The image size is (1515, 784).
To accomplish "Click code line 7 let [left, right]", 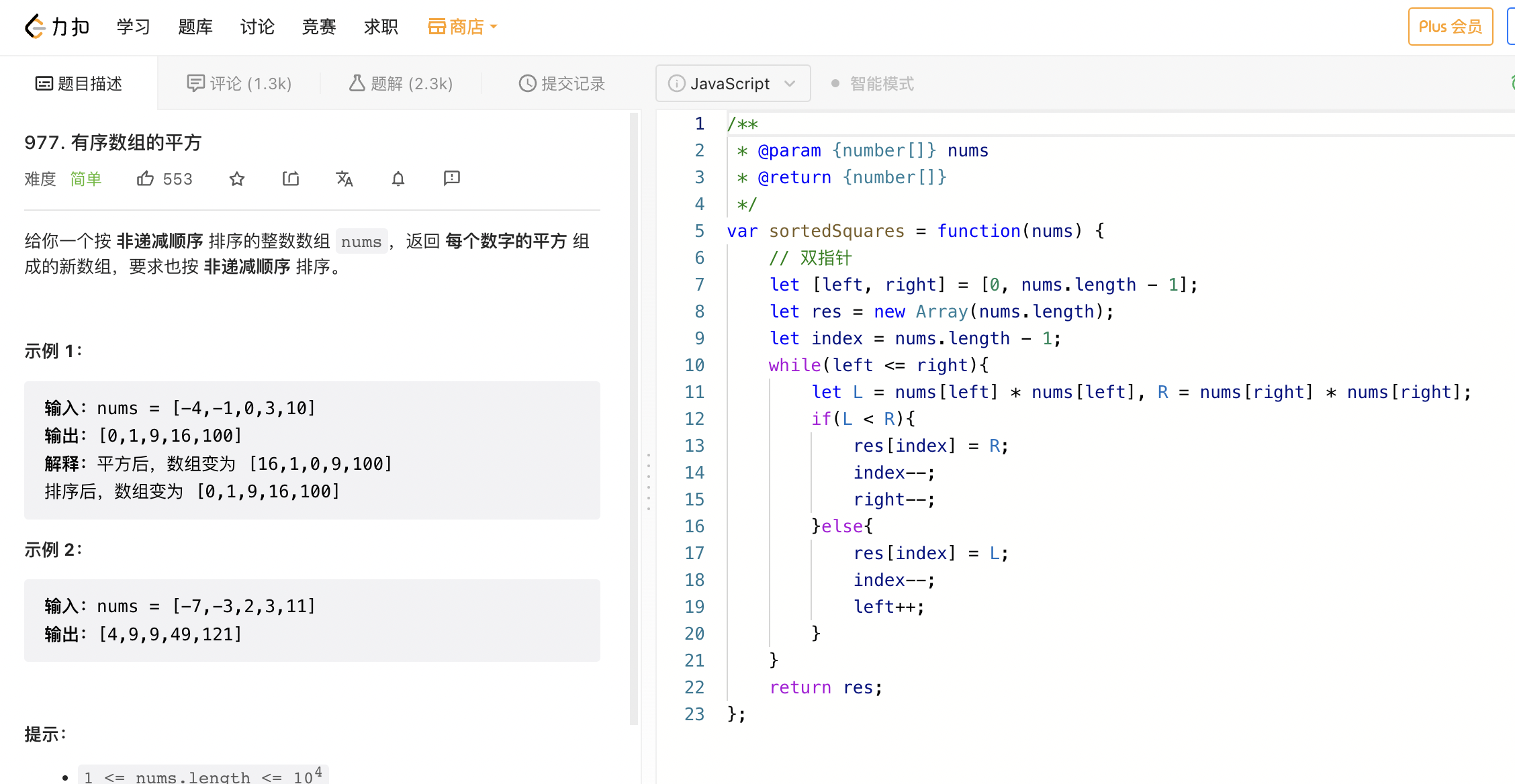I will 983,285.
